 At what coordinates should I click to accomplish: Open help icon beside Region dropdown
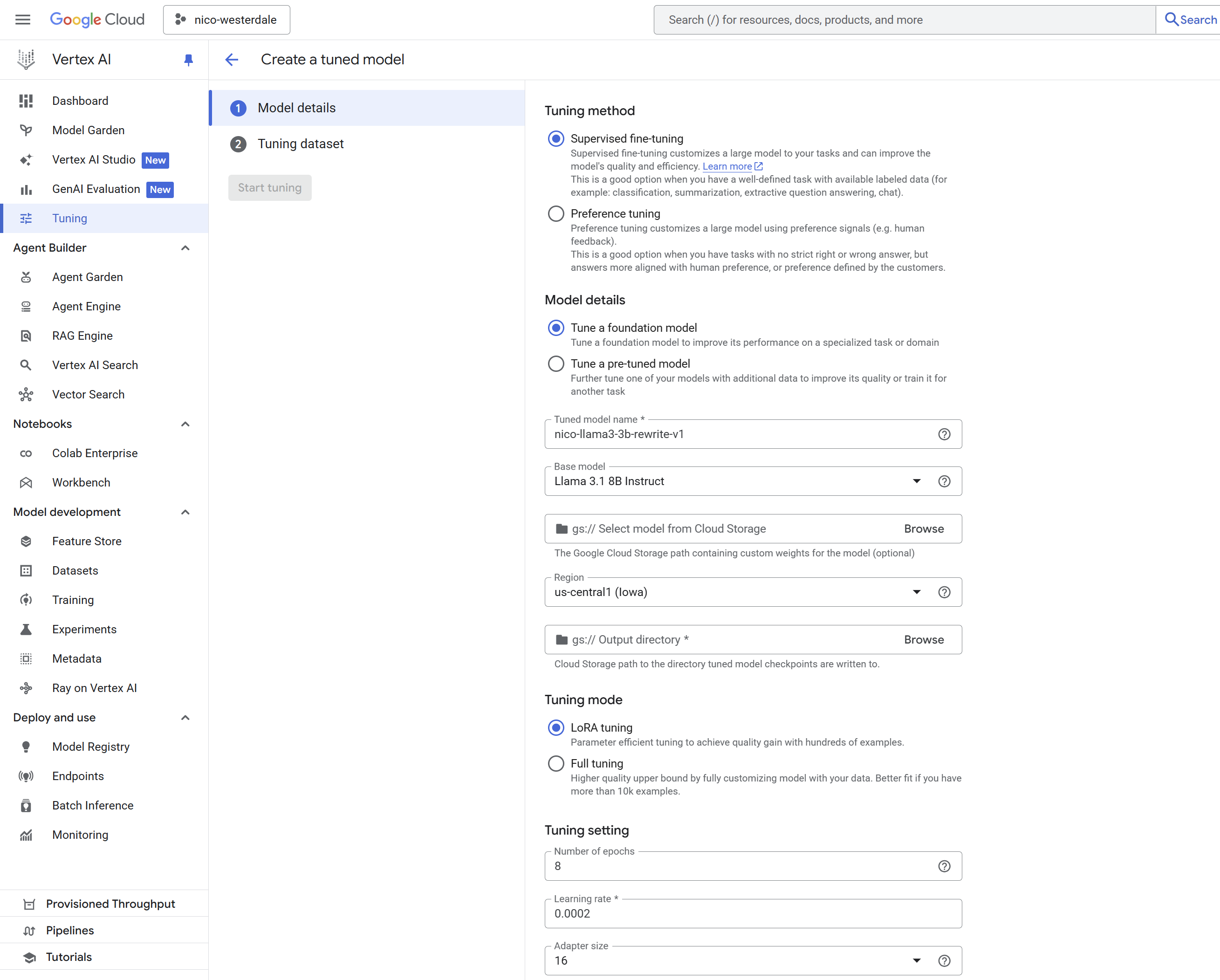click(x=944, y=592)
